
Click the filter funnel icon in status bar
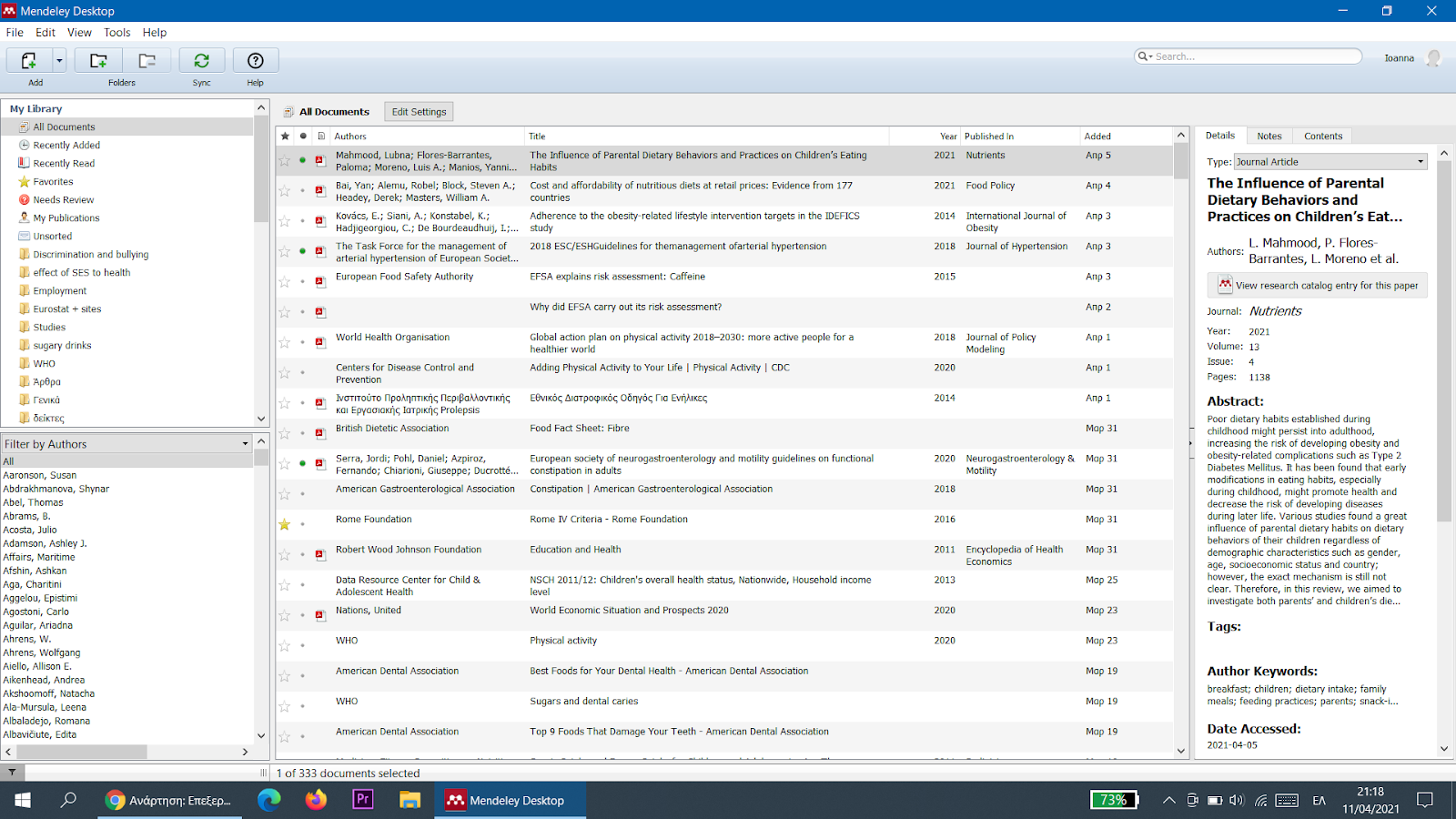(x=12, y=773)
